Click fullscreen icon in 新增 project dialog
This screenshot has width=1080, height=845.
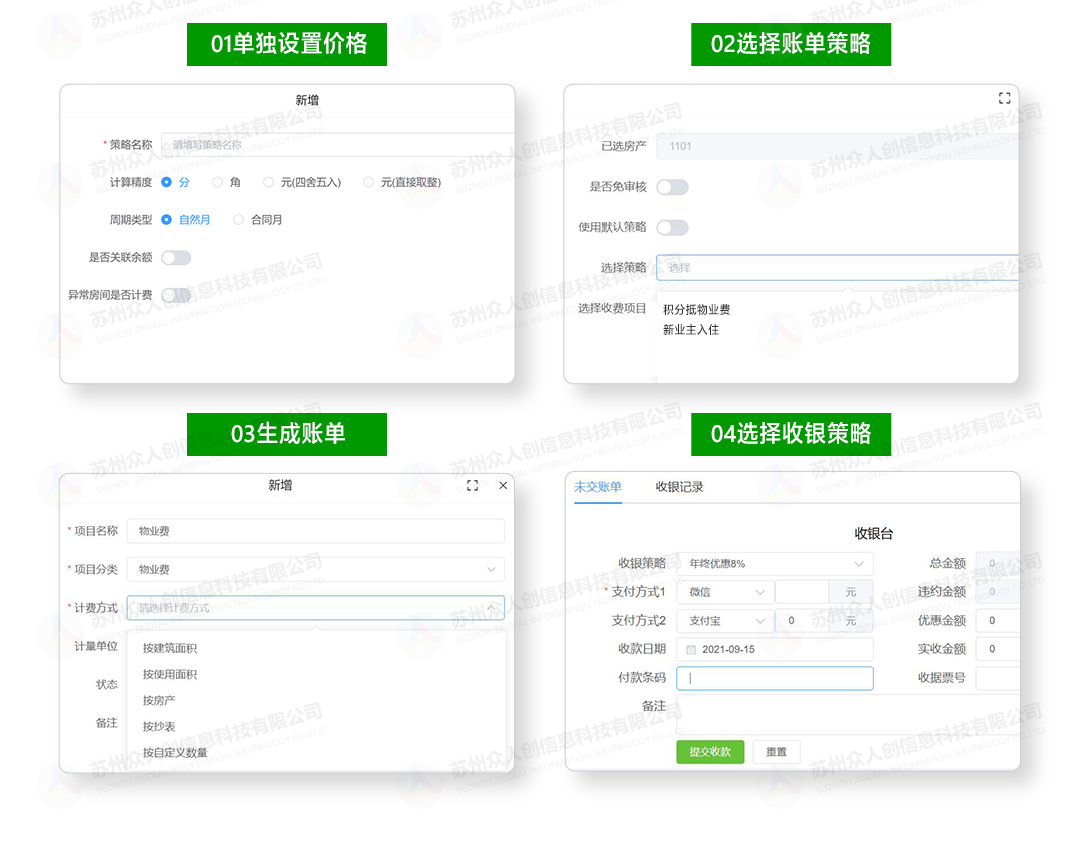click(x=472, y=485)
